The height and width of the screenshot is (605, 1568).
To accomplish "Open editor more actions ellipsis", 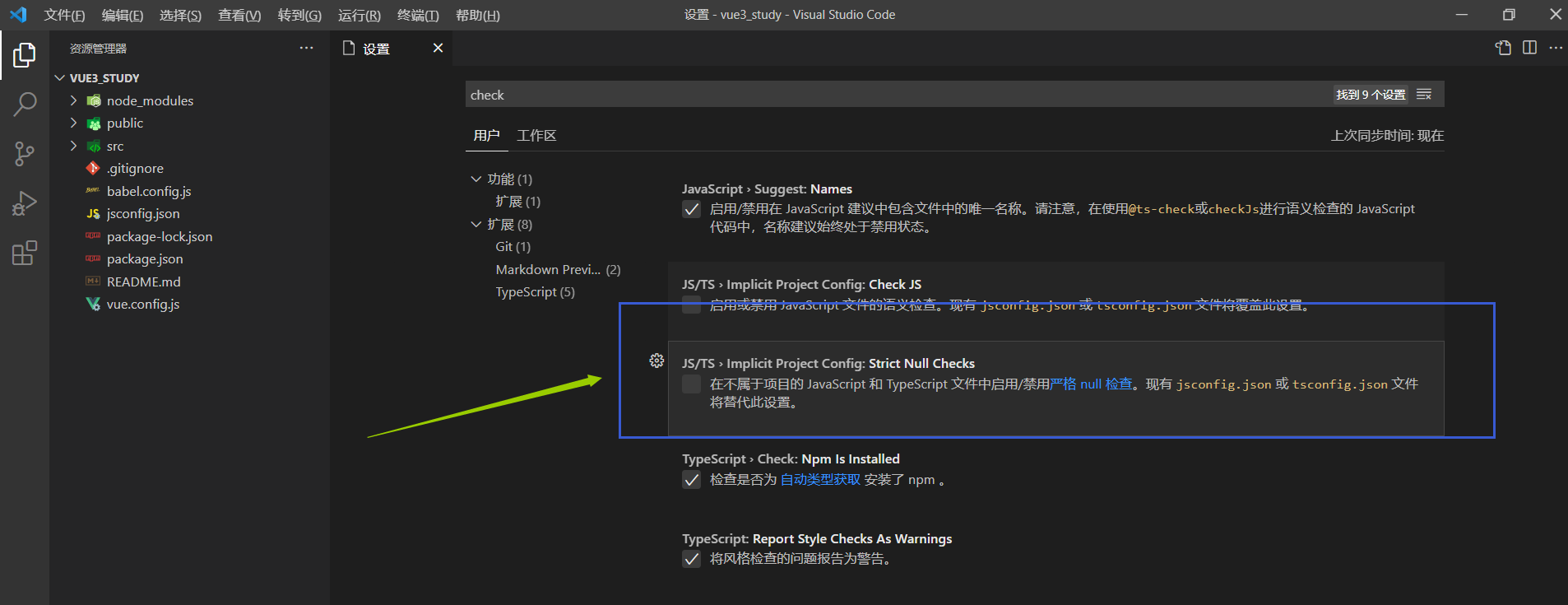I will (x=1556, y=48).
